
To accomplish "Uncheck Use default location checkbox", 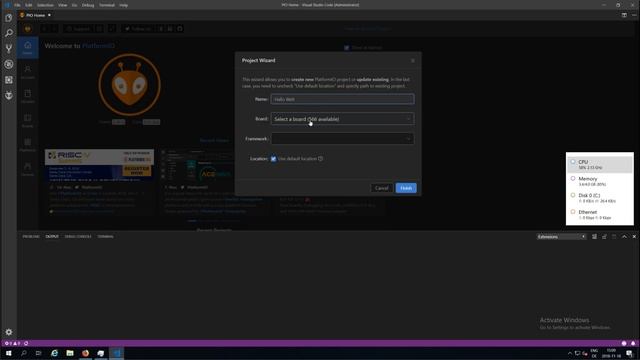I will pos(273,159).
